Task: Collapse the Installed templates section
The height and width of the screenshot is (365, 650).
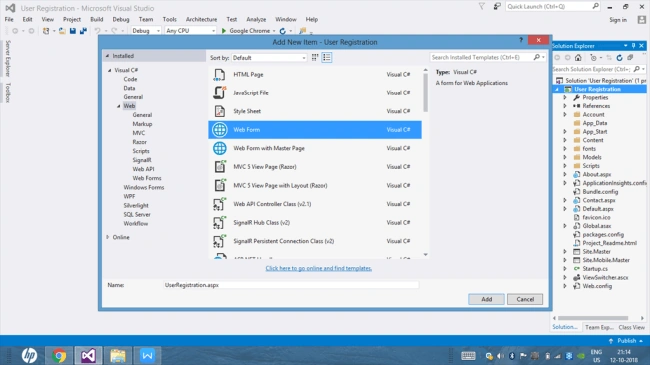Action: pyautogui.click(x=107, y=56)
